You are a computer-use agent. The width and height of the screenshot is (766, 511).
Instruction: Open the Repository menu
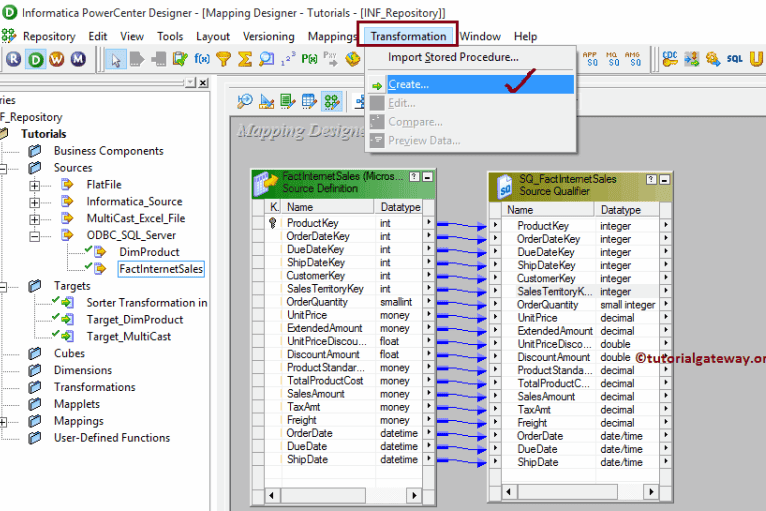tap(49, 37)
